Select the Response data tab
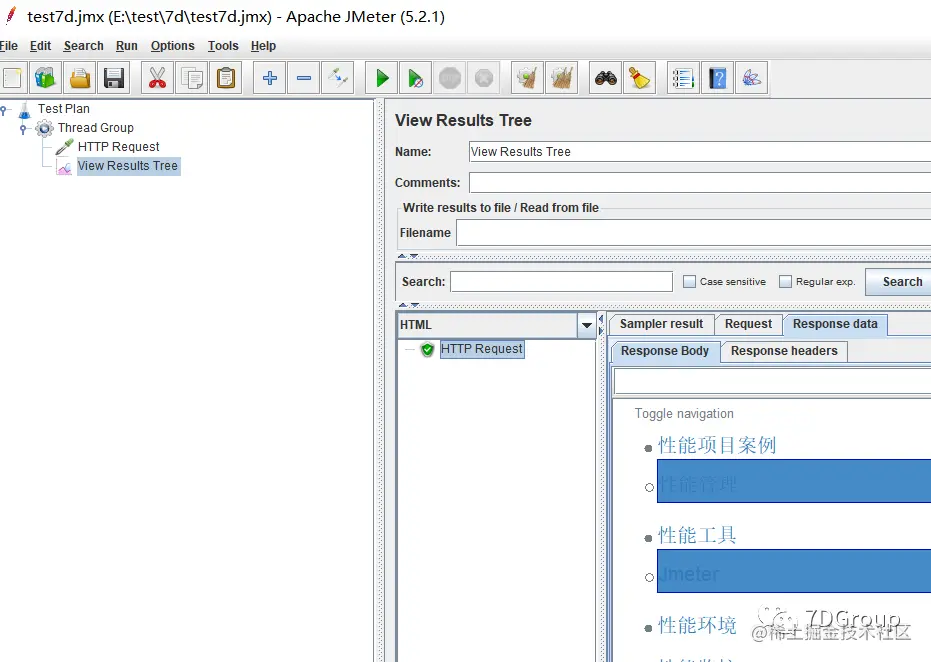931x662 pixels. [x=835, y=324]
